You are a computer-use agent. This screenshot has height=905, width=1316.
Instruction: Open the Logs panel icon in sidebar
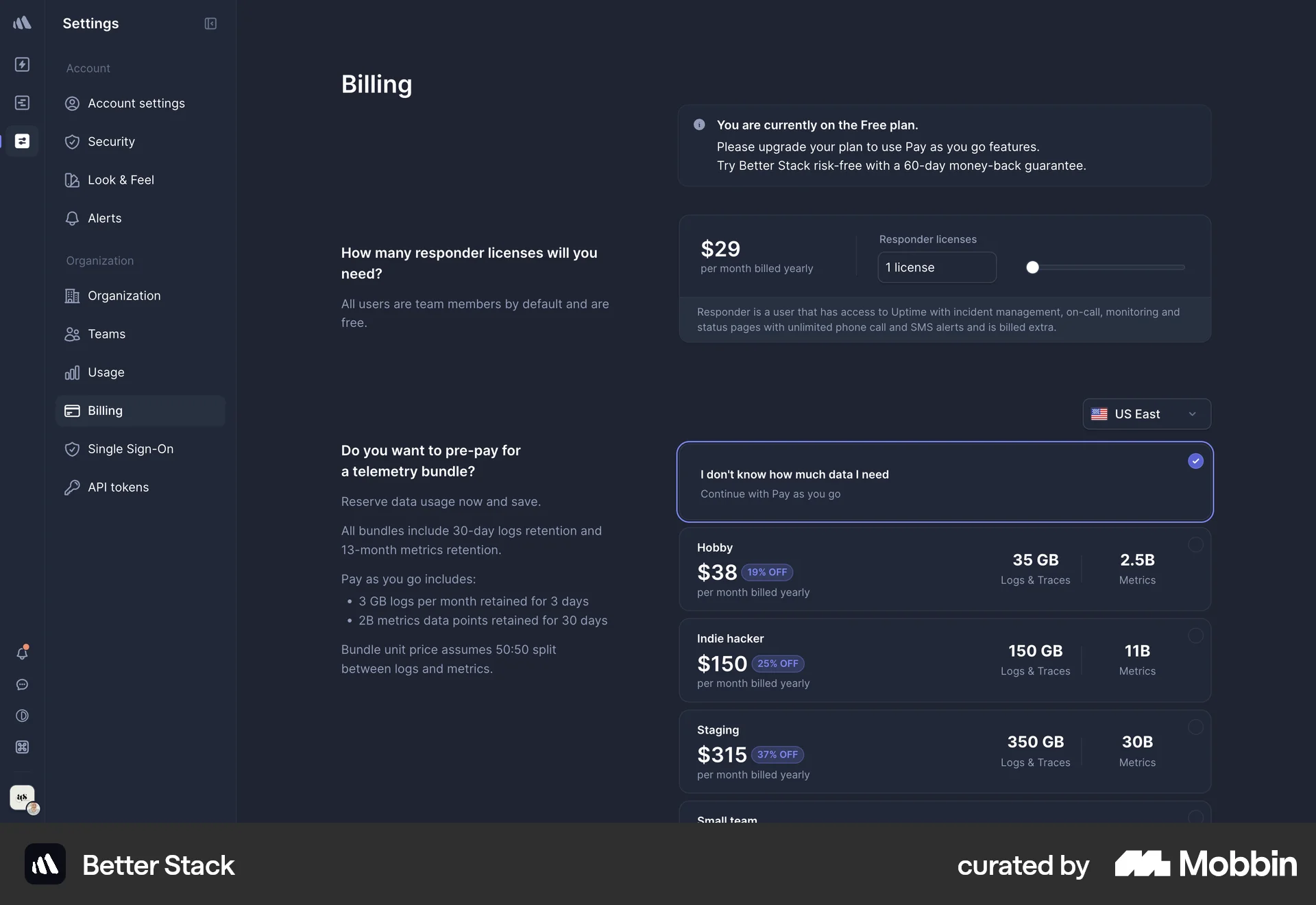23,102
